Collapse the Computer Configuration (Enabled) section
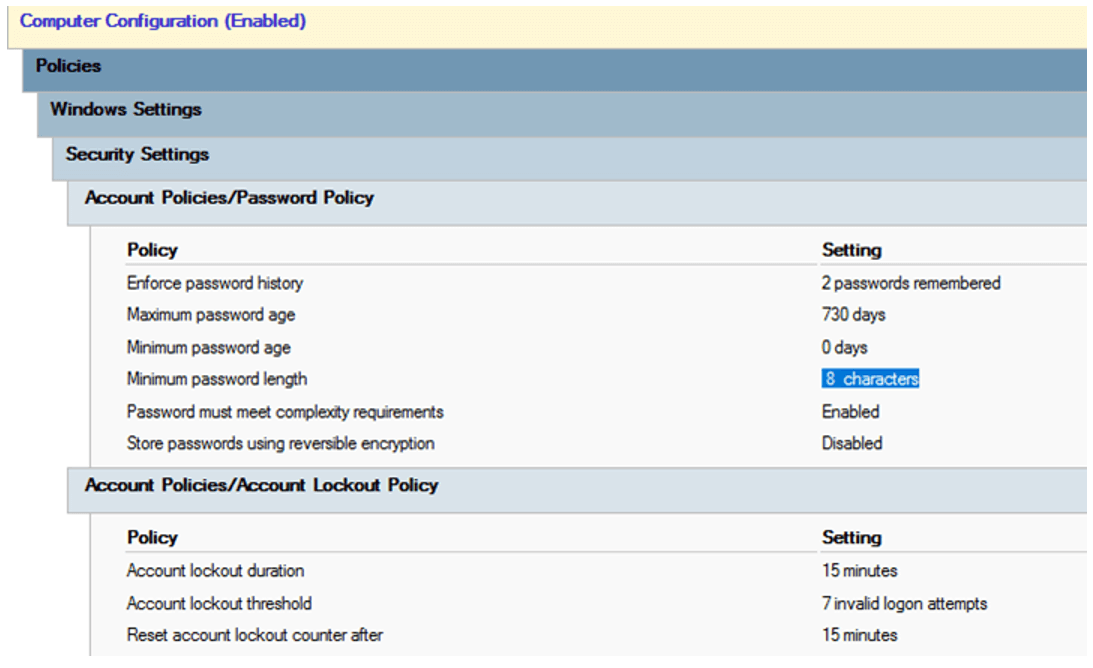Image resolution: width=1093 pixels, height=668 pixels. pos(163,21)
